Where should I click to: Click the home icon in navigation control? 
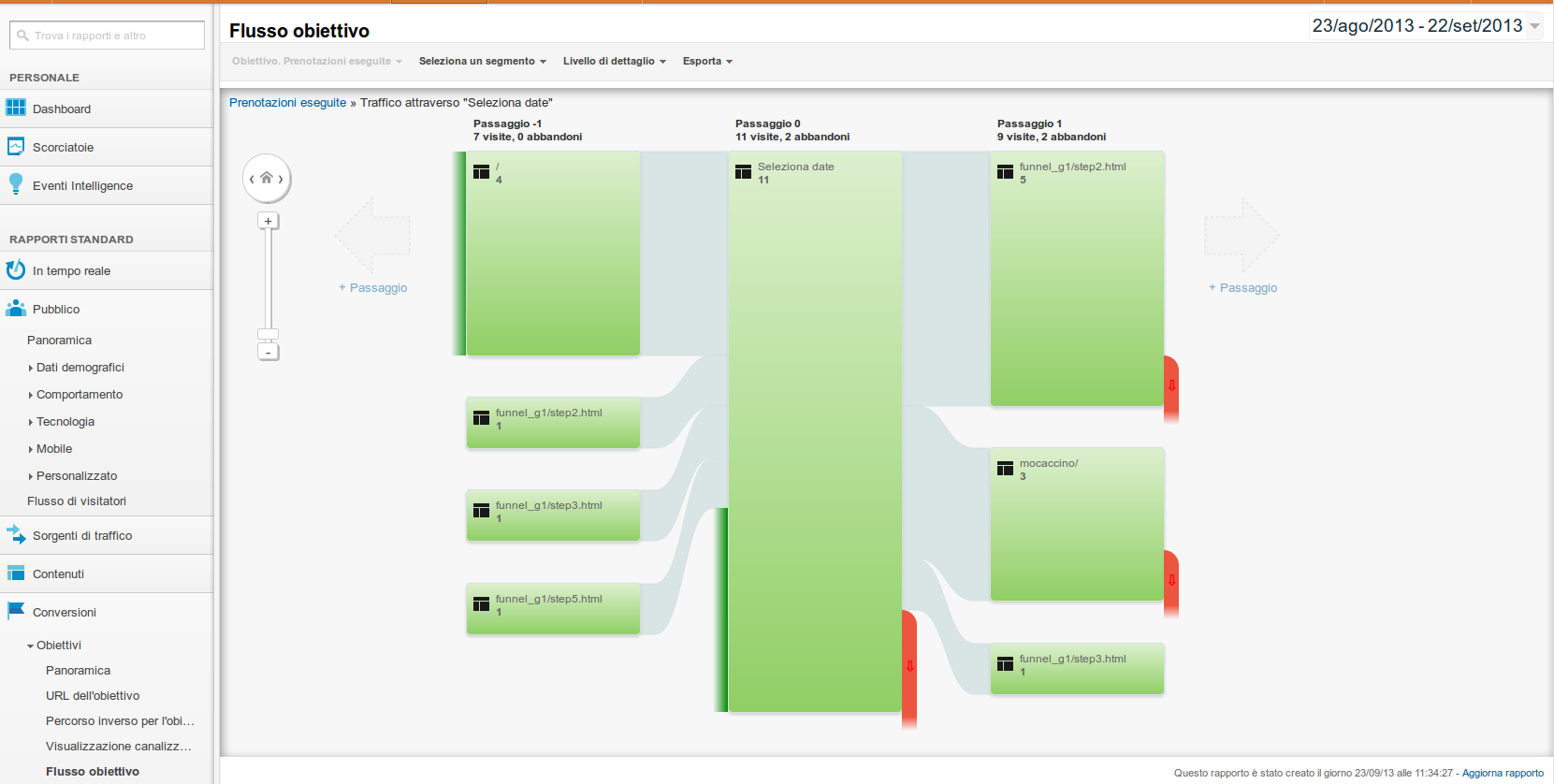(267, 178)
